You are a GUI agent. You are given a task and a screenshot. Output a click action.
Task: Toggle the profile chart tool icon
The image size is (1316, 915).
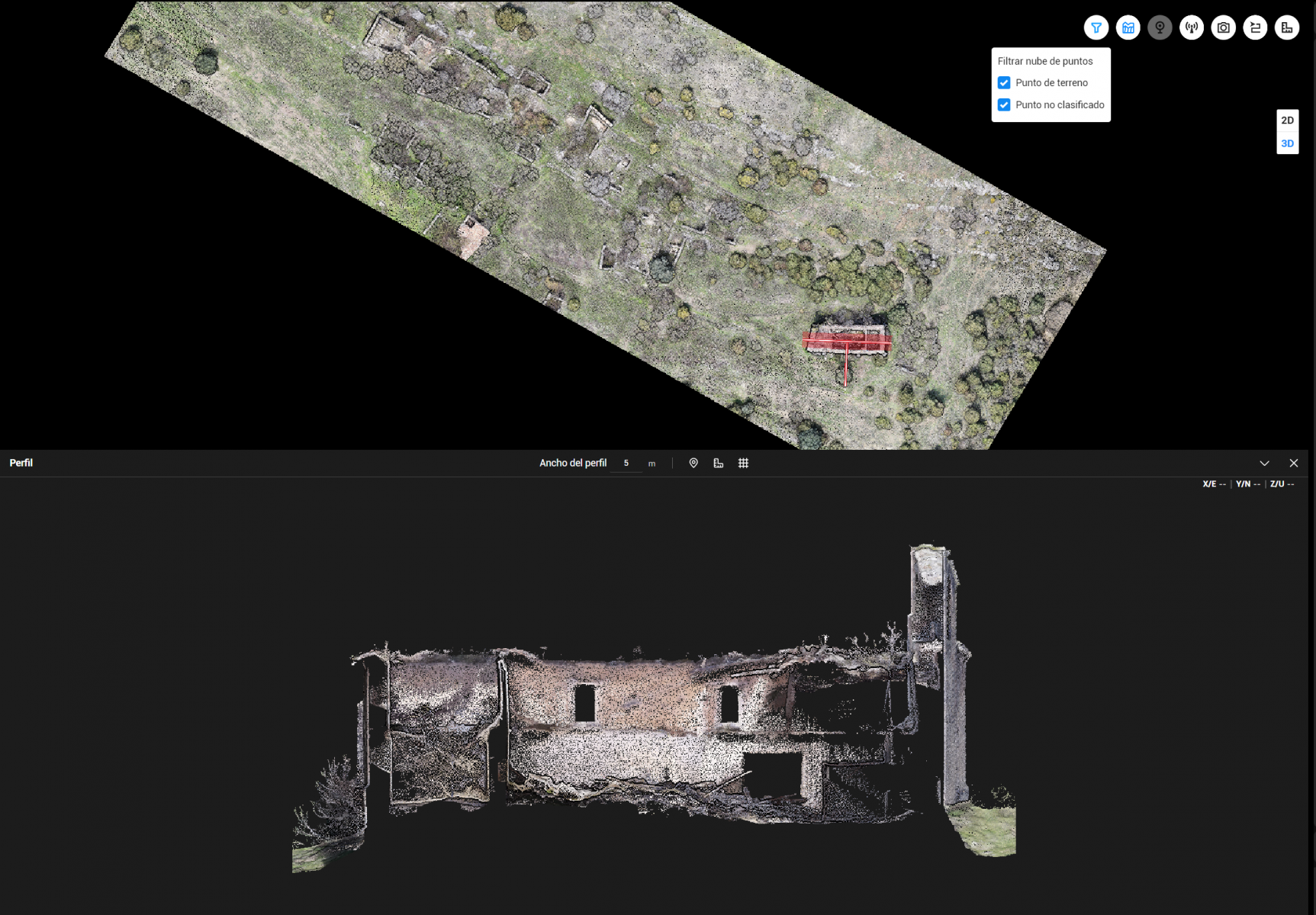1128,28
